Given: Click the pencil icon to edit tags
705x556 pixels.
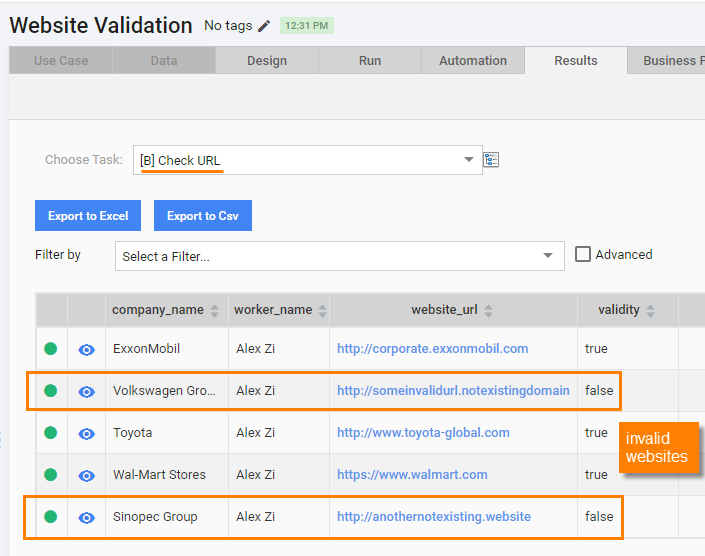Looking at the screenshot, I should coord(264,26).
